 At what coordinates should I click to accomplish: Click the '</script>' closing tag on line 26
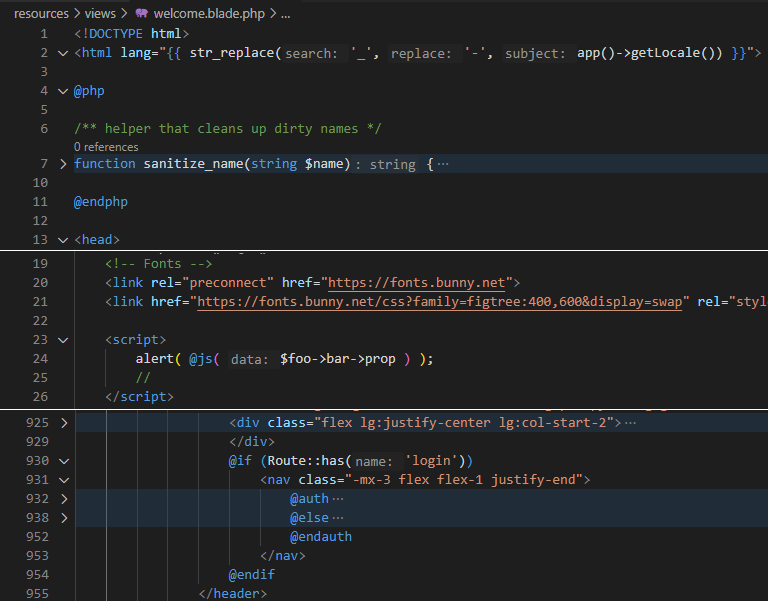click(x=139, y=397)
